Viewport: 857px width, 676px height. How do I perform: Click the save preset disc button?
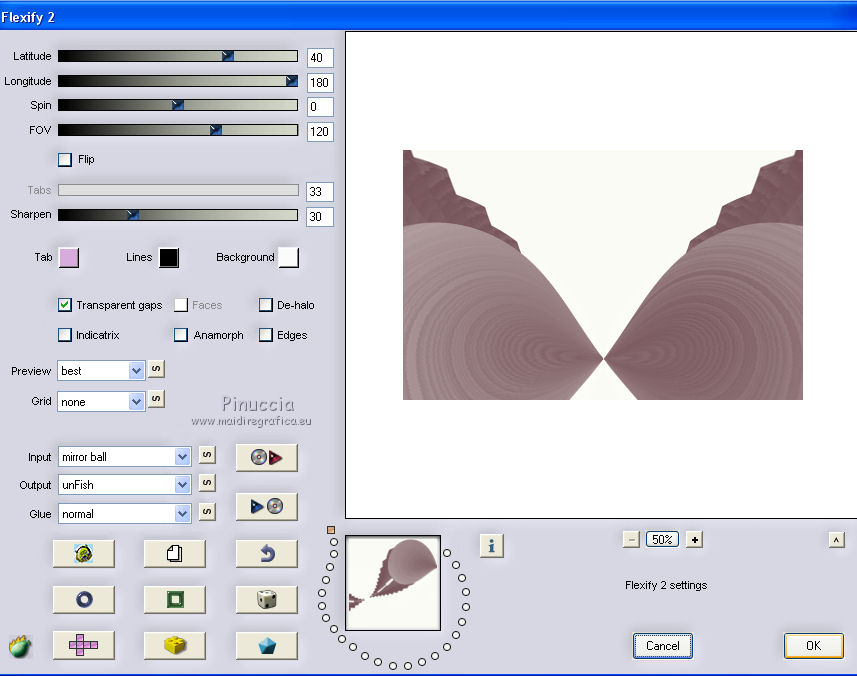pos(267,507)
